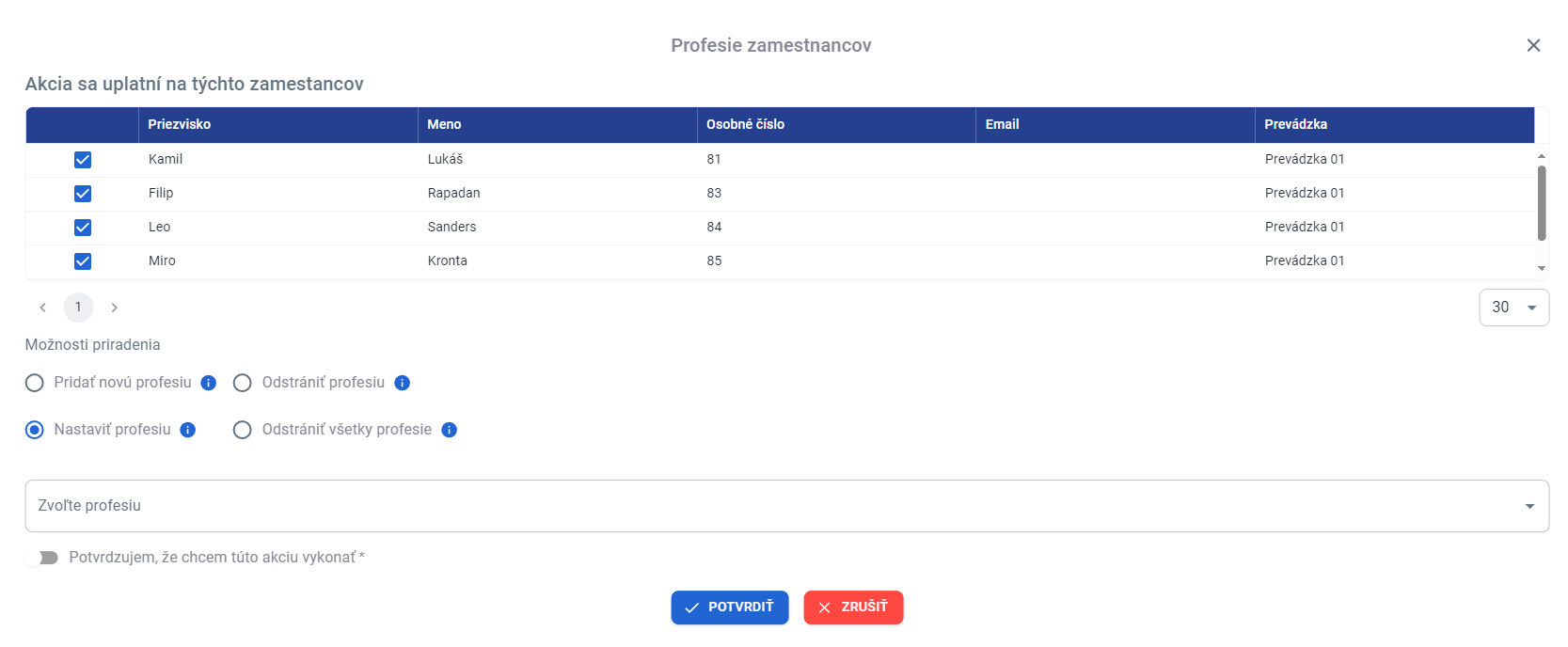The image size is (1568, 647).
Task: Click the Potvrdiť button
Action: (729, 608)
